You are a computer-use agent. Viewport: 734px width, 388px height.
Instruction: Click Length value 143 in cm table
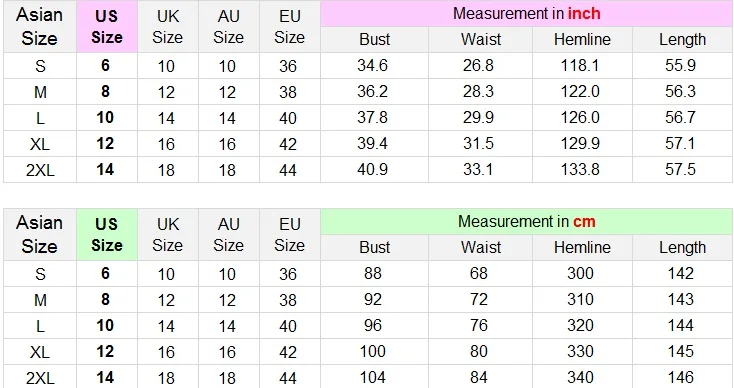(681, 299)
